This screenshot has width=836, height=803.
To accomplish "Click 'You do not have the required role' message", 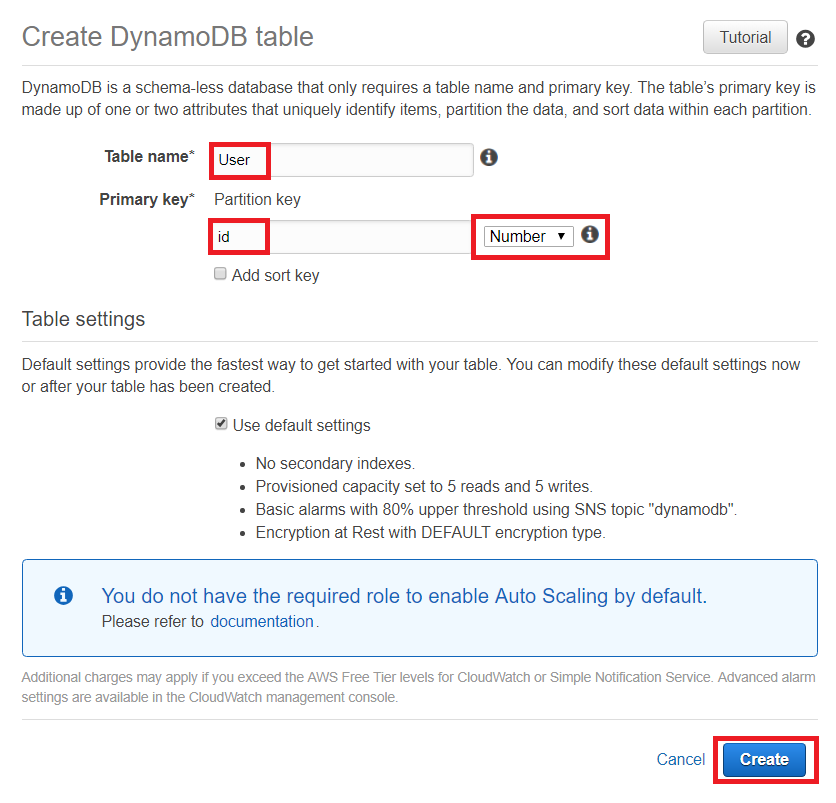I will (x=404, y=596).
